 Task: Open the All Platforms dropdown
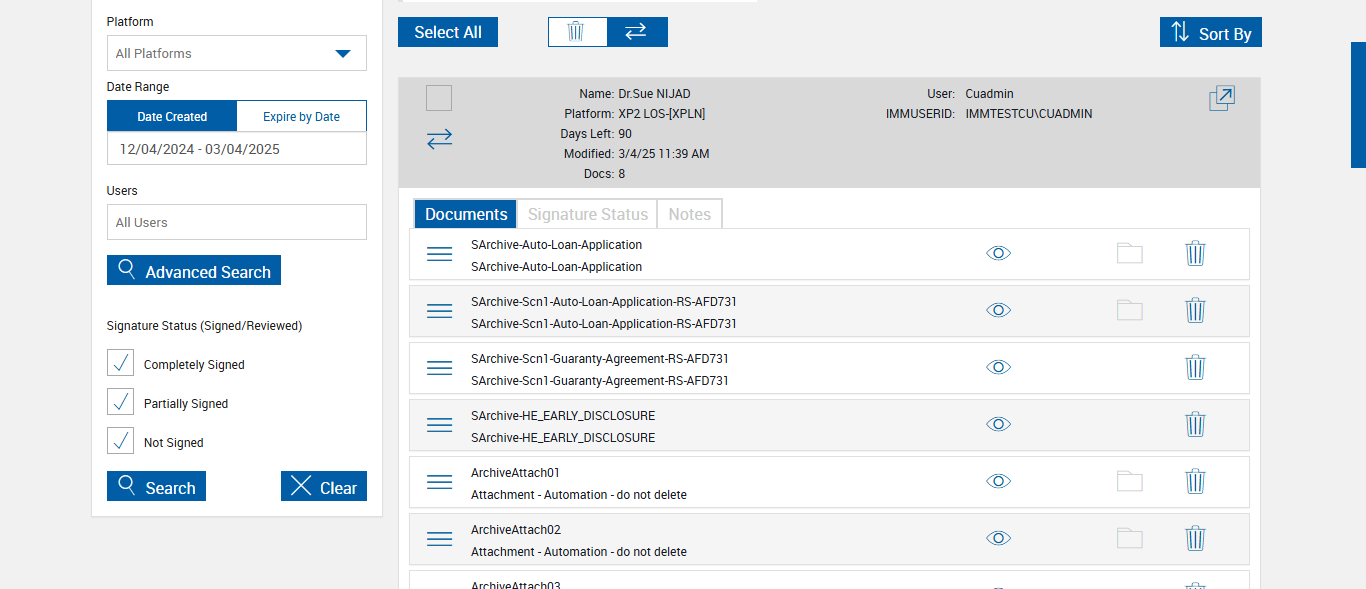tap(237, 53)
